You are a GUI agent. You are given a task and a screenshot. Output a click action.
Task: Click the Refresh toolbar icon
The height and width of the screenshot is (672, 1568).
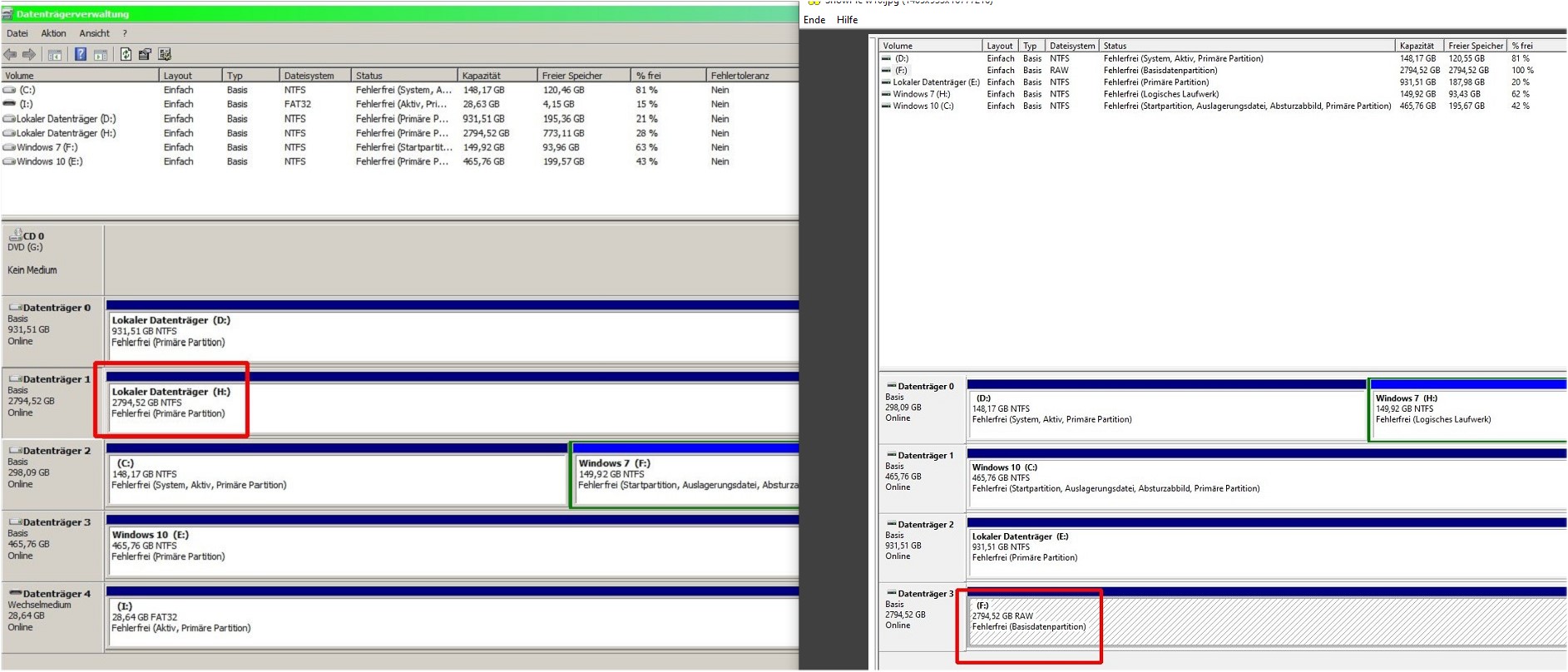(126, 55)
